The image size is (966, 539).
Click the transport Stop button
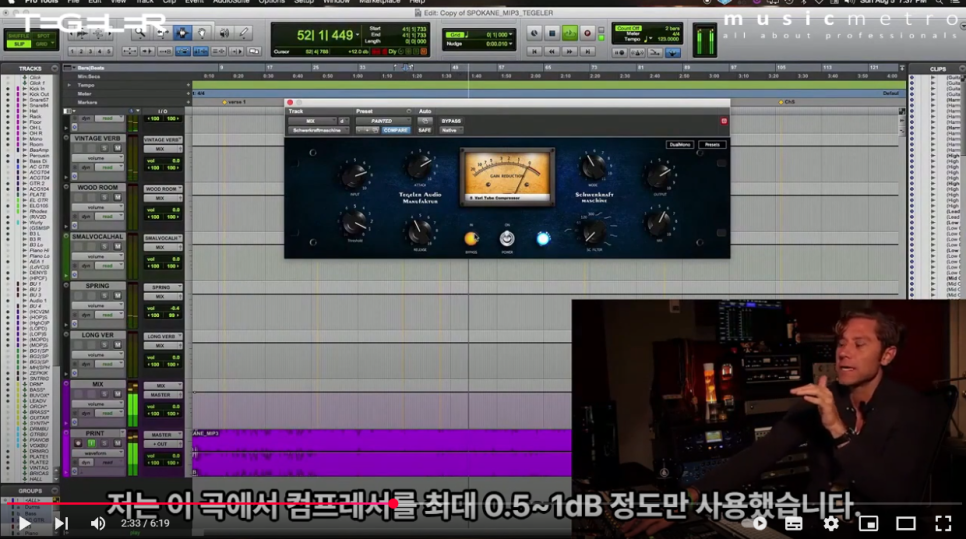[x=552, y=33]
